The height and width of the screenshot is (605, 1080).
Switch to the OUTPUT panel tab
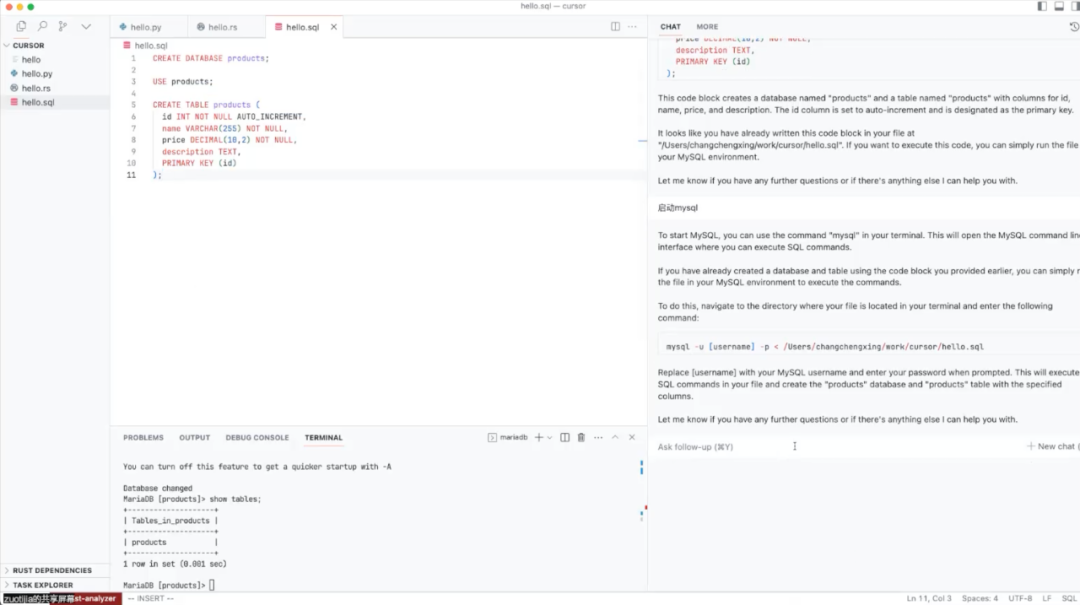coord(194,437)
